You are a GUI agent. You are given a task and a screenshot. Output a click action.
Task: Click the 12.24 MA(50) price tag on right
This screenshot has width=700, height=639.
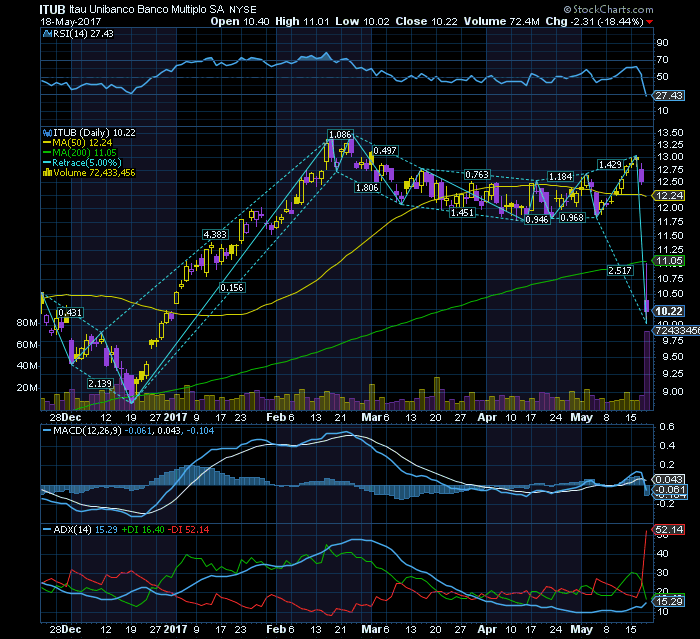point(669,196)
